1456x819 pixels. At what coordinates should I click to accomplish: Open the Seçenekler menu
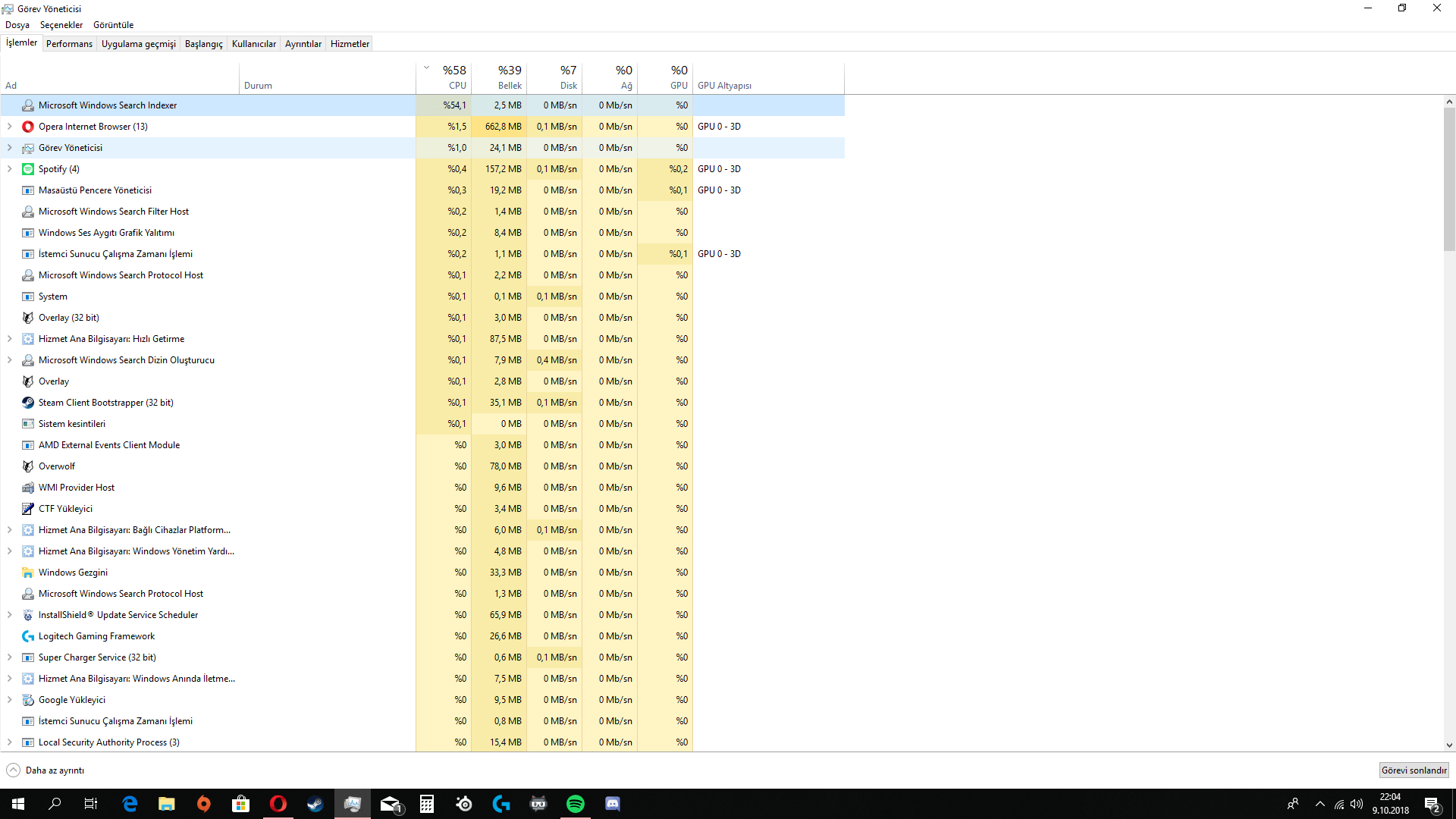61,25
